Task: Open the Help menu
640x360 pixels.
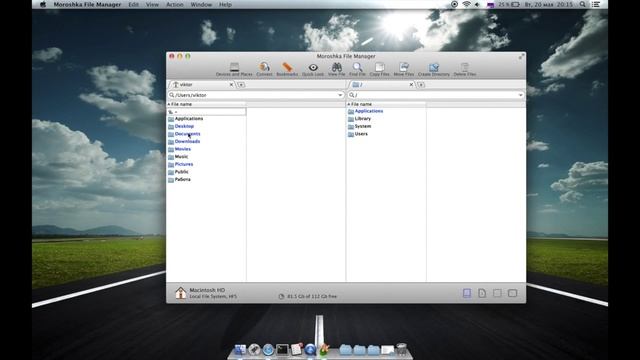Action: click(225, 4)
